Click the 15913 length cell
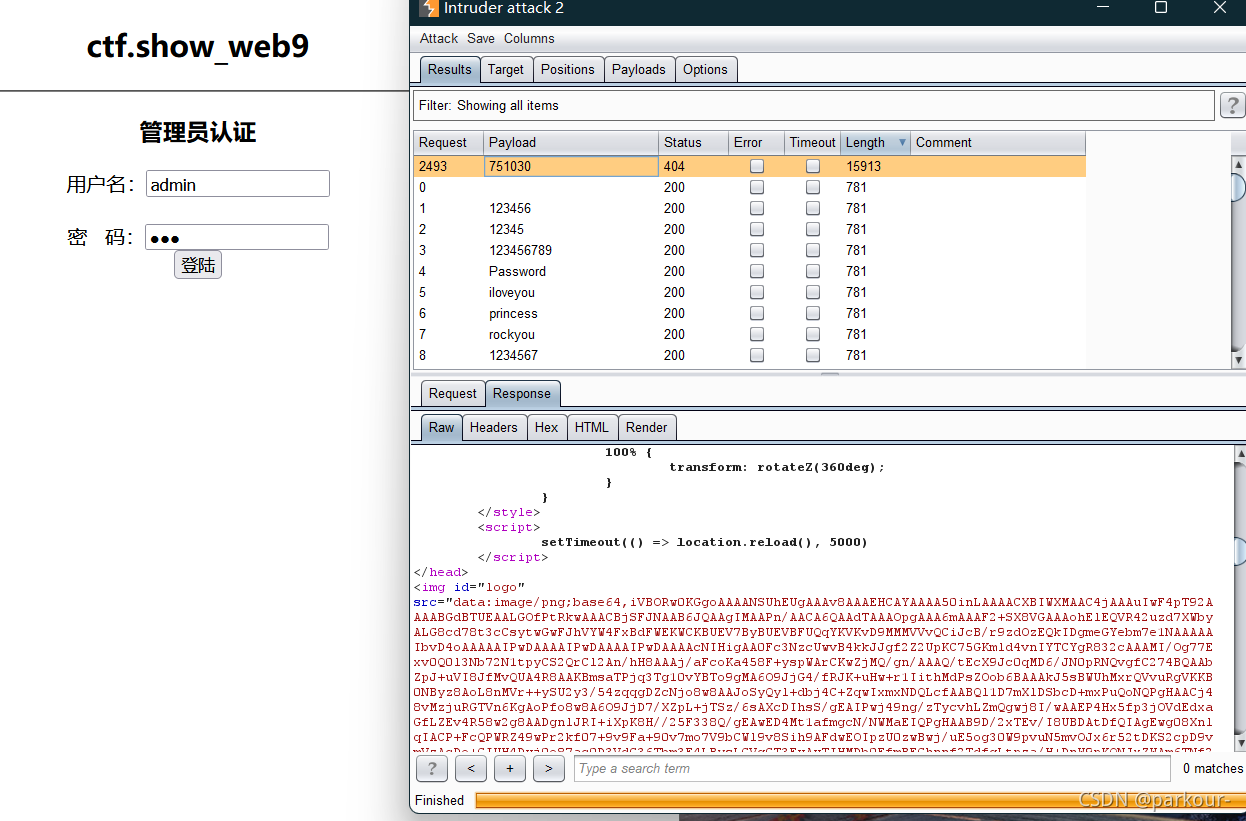 tap(876, 166)
